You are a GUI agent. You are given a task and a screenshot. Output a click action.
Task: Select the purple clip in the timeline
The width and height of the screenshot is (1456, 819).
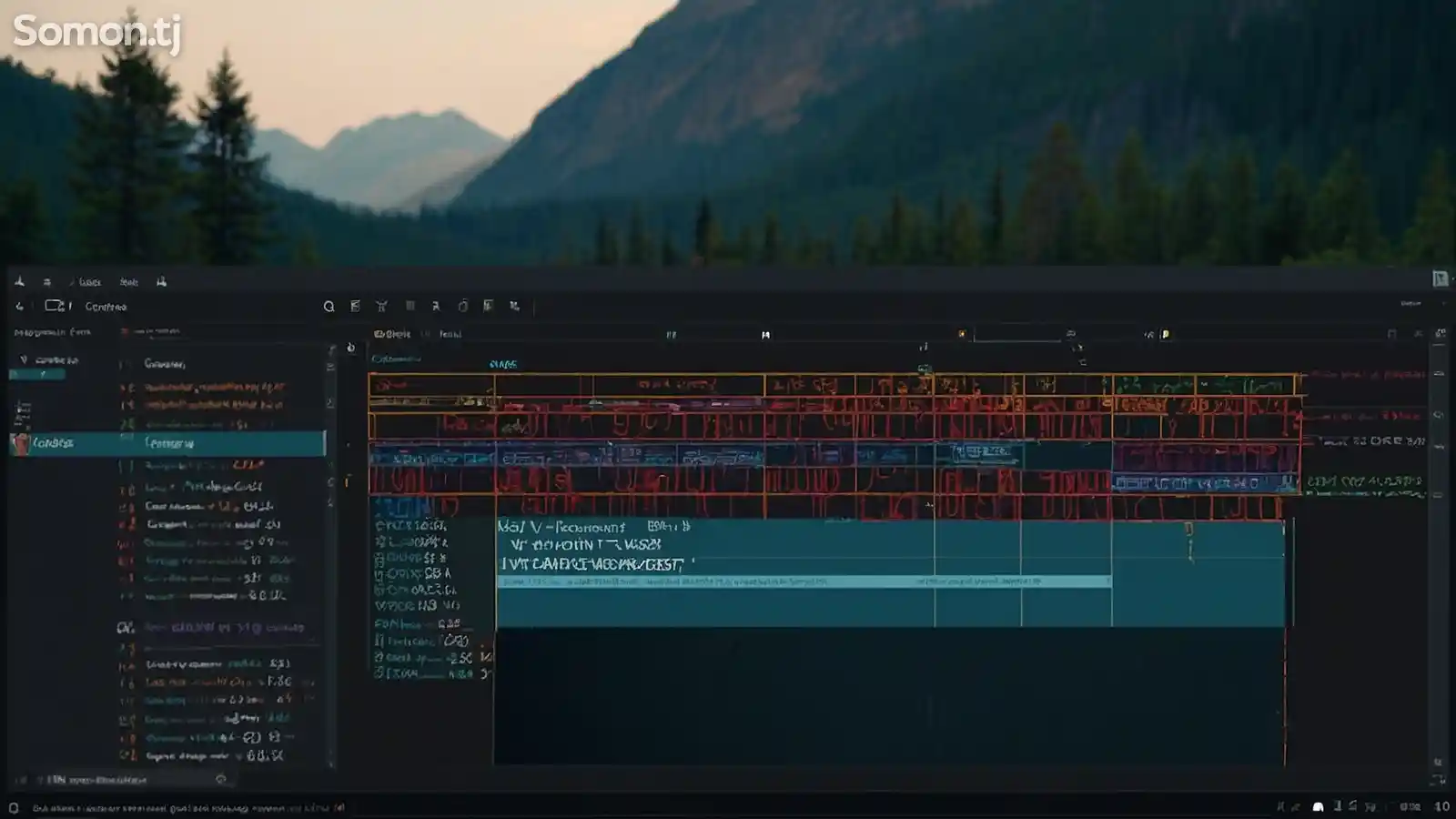click(x=1204, y=458)
